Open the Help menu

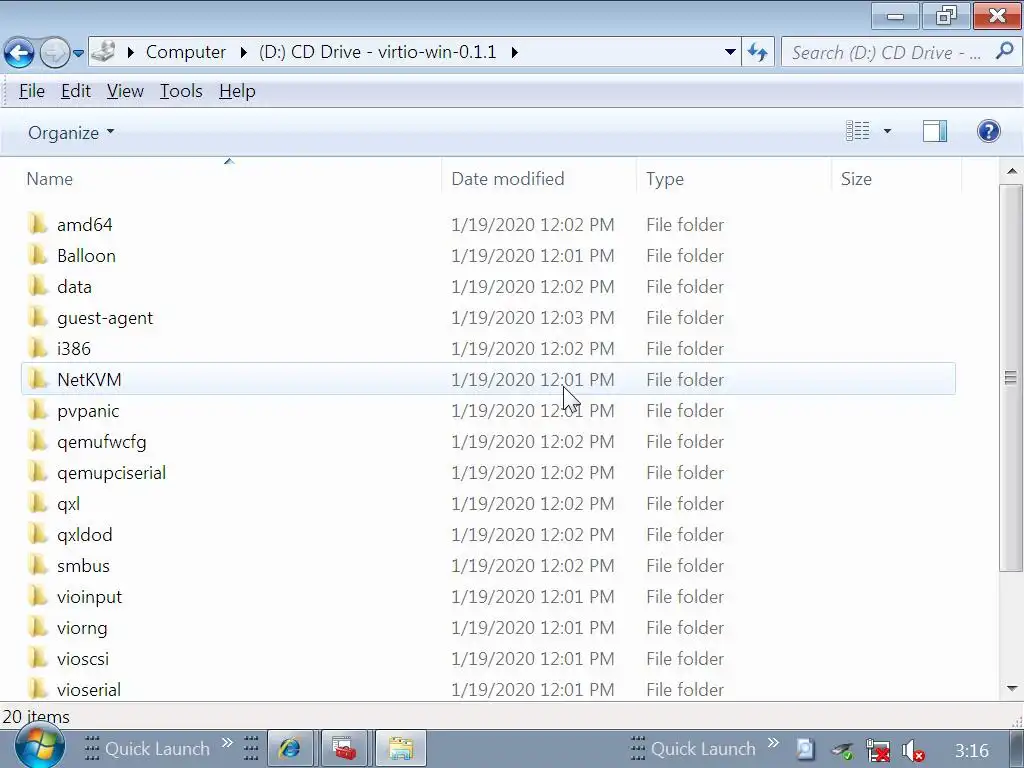click(237, 91)
